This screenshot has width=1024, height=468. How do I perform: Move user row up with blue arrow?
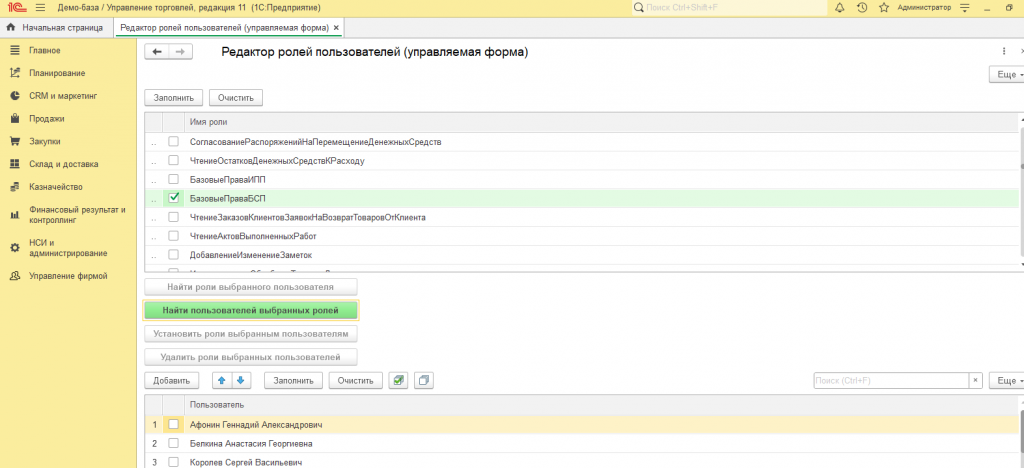pos(222,380)
